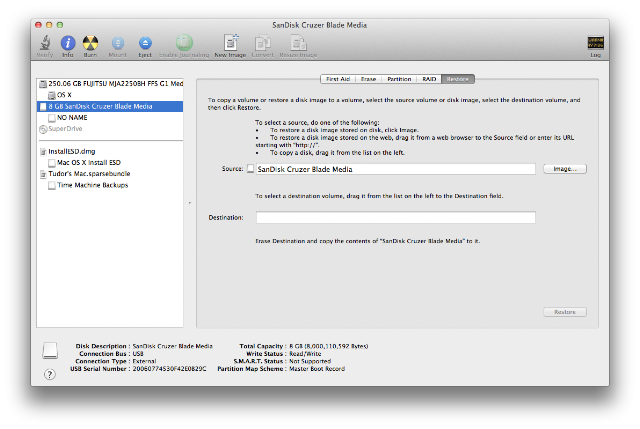Select the NO NAME volume

[110, 118]
